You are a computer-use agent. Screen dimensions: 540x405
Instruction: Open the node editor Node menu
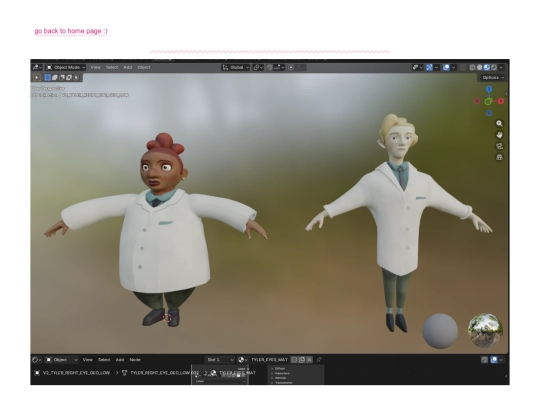(135, 360)
